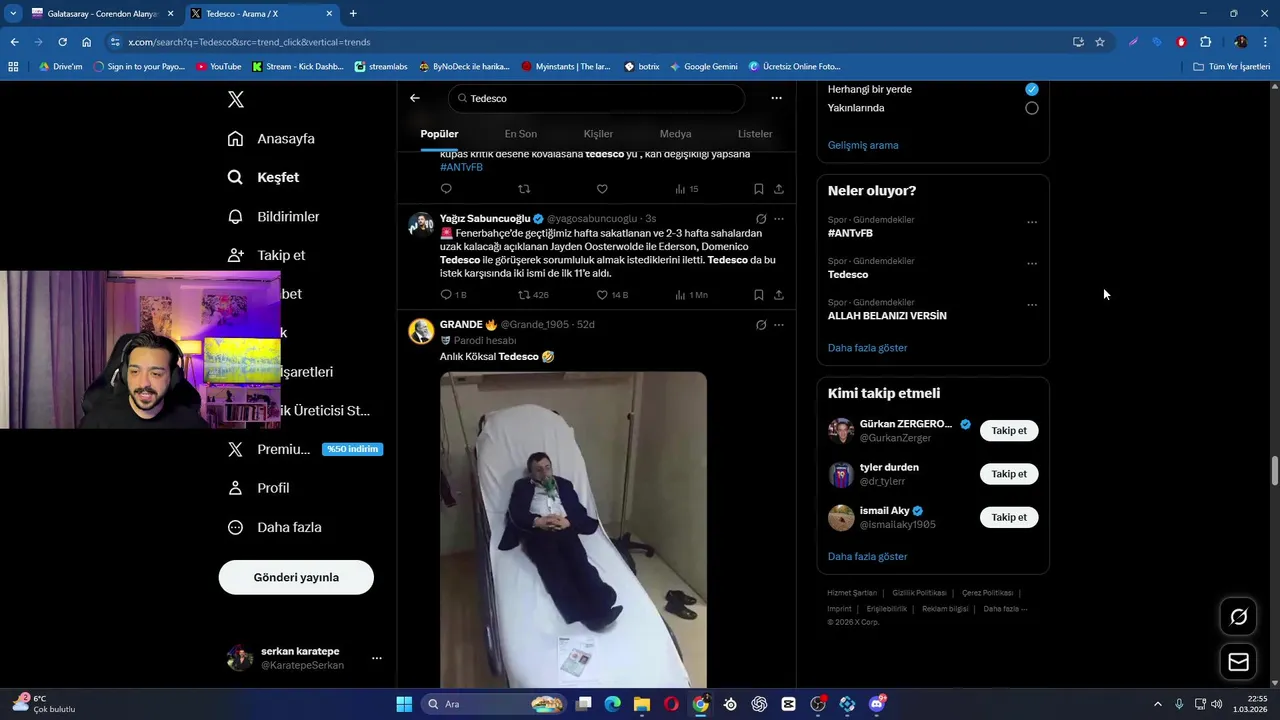Bookmark Yağız Sabuncuoğlu's post
The width and height of the screenshot is (1280, 720).
pos(759,295)
